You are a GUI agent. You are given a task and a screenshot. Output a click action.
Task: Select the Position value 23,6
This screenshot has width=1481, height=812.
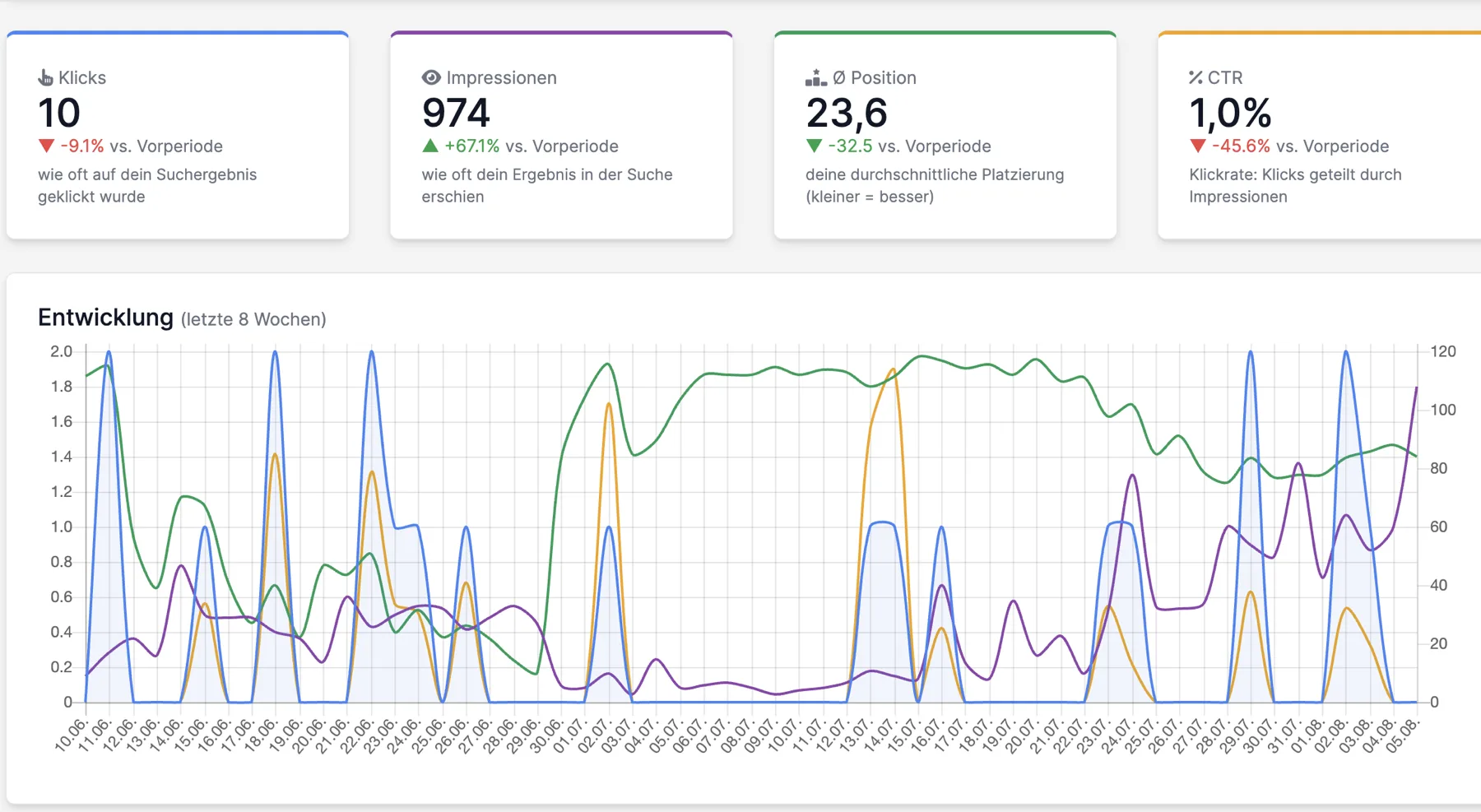(847, 114)
